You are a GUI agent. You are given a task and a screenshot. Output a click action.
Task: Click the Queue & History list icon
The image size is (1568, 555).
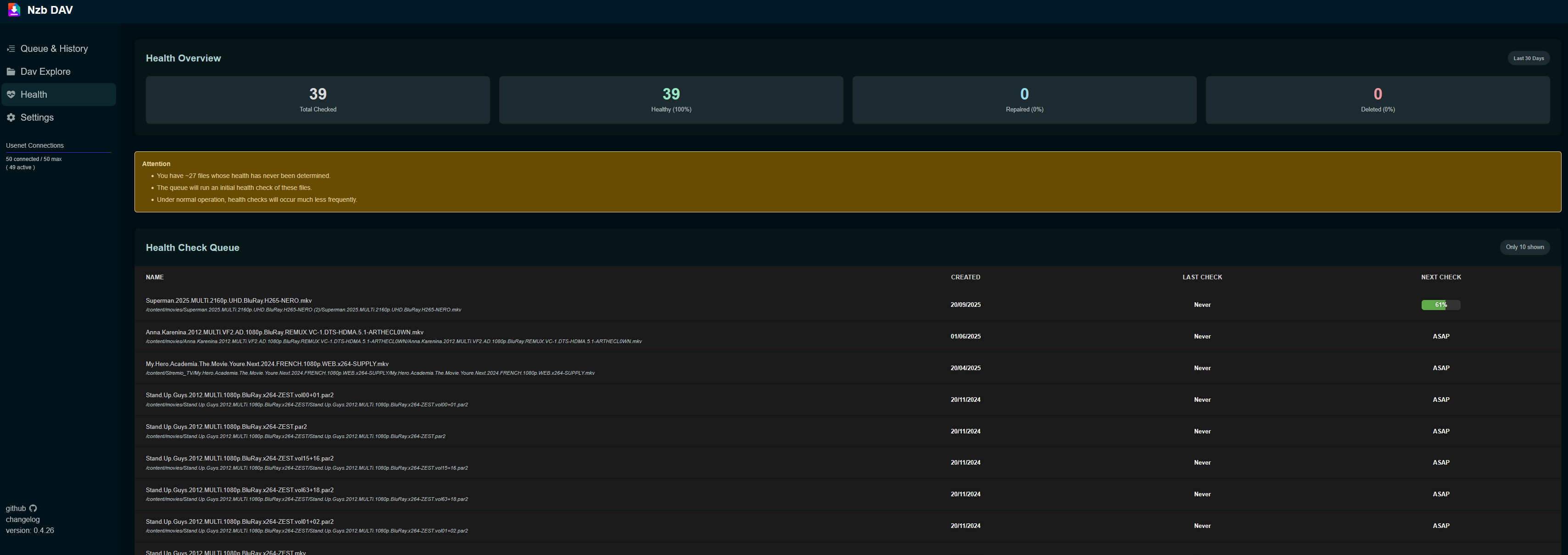pos(11,49)
